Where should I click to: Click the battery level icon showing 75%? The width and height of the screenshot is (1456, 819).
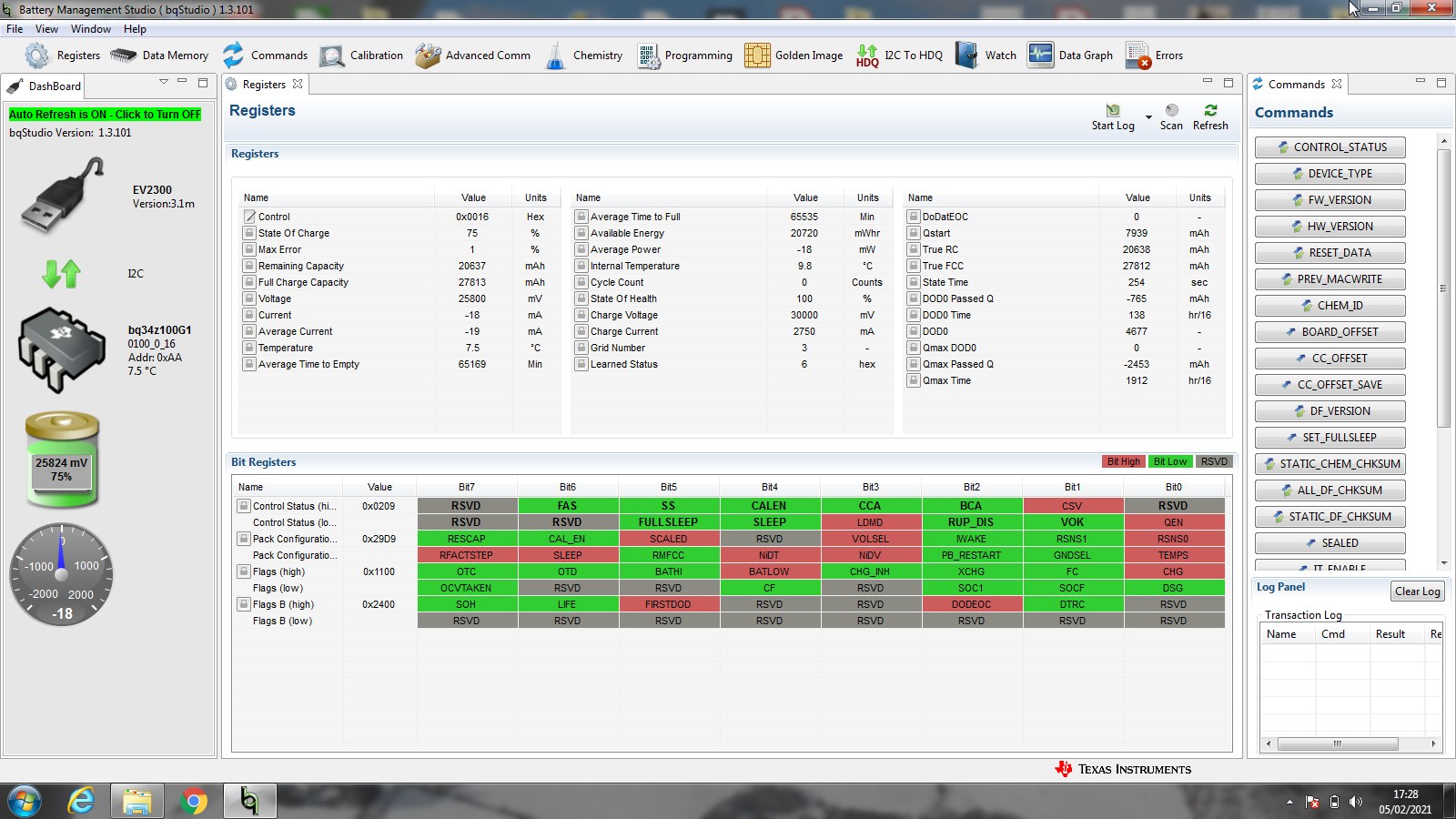click(x=62, y=460)
